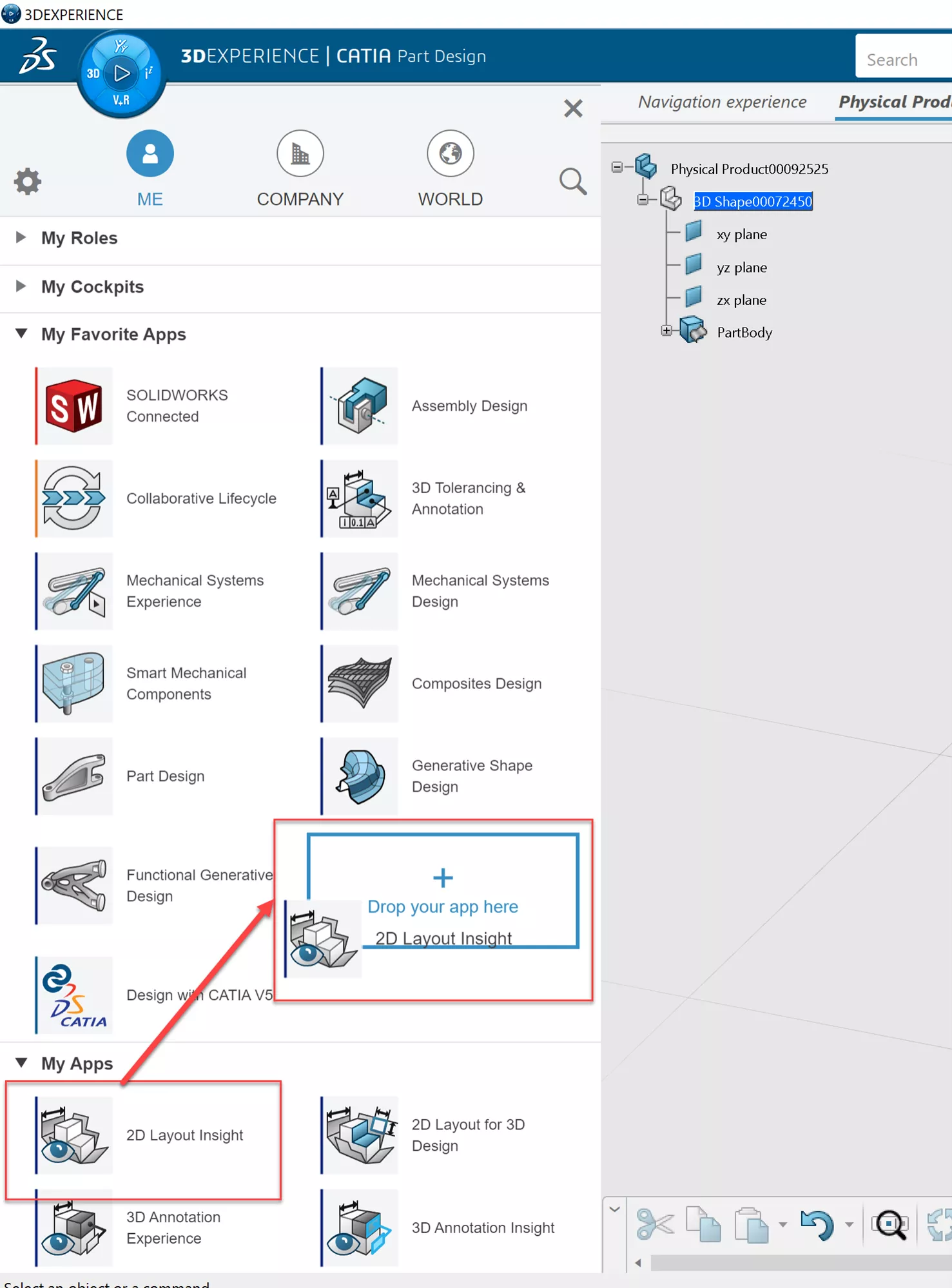This screenshot has height=1288, width=952.
Task: Collapse 3D Shape00072450 tree node
Action: click(643, 200)
